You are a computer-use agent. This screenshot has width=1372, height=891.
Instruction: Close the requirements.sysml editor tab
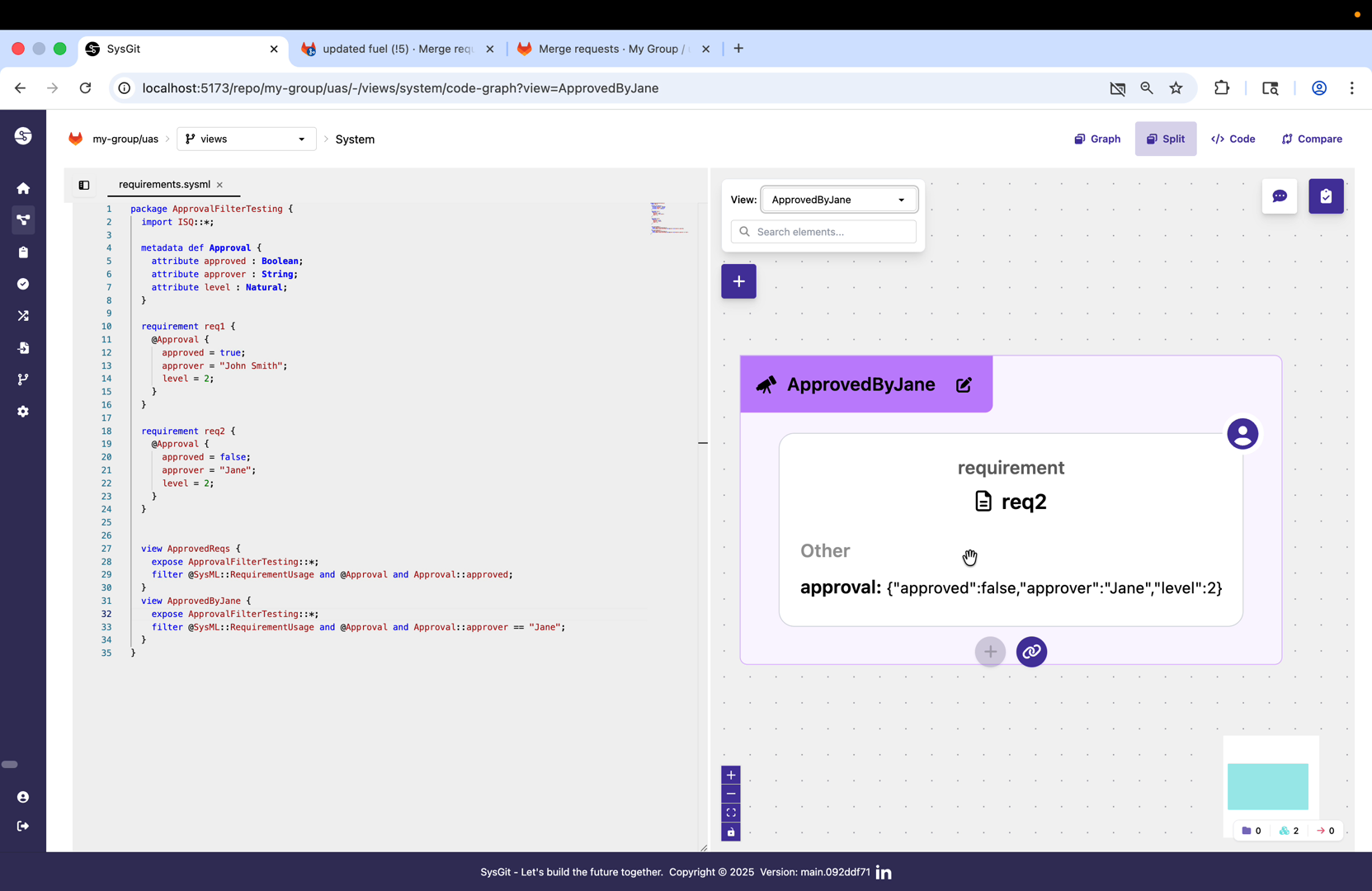pos(219,185)
